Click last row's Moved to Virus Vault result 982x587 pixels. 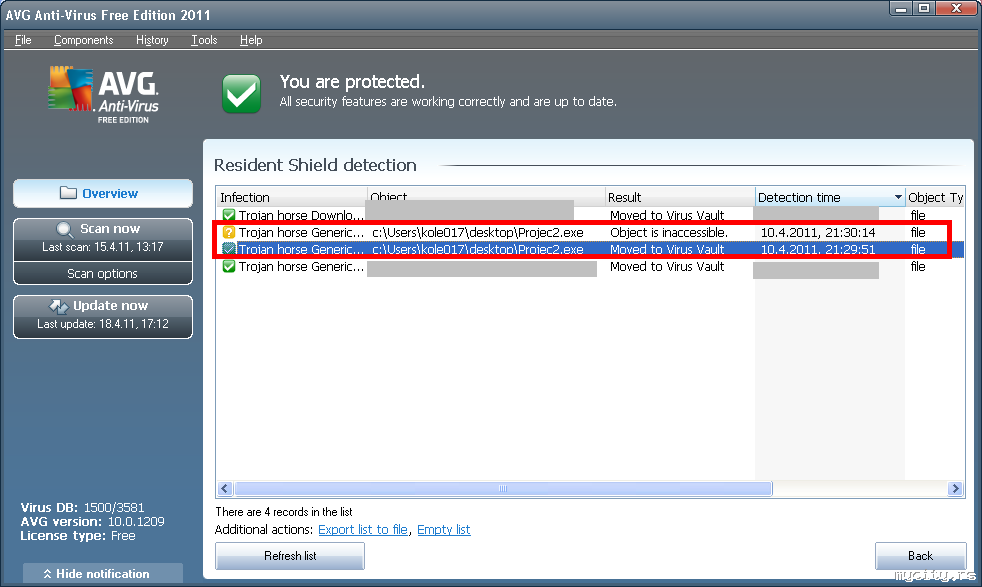click(667, 266)
